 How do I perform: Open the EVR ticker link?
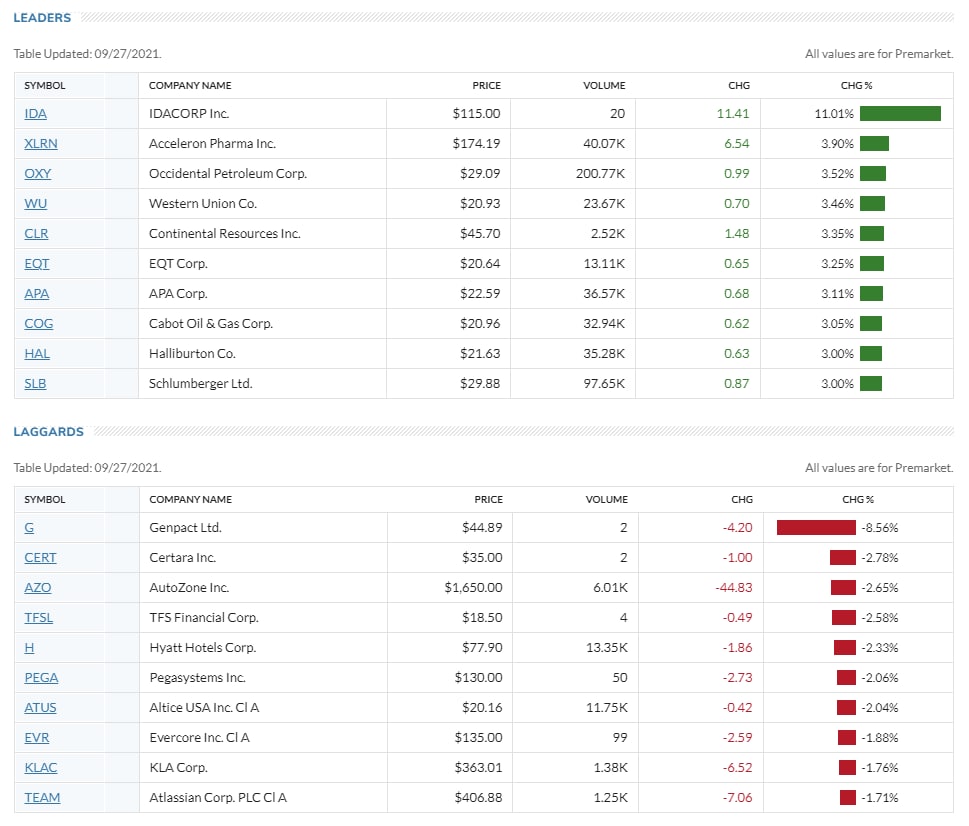pos(36,738)
